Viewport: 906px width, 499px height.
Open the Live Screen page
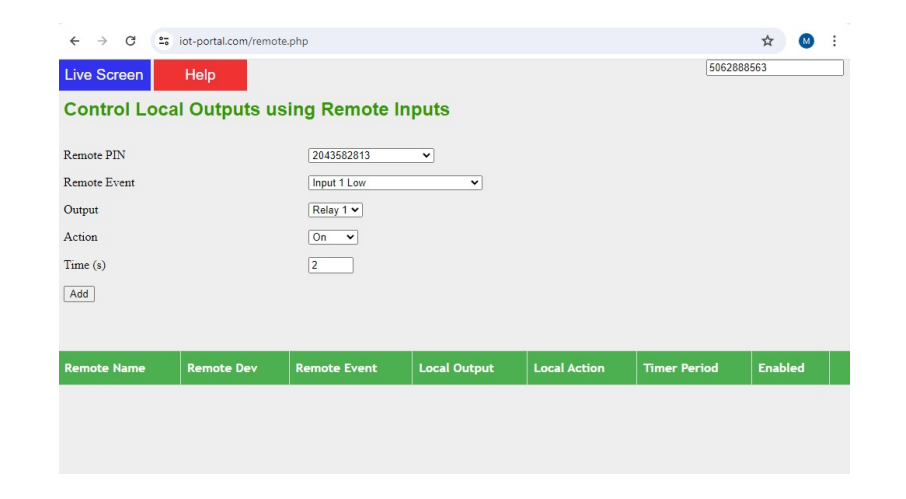click(x=105, y=75)
